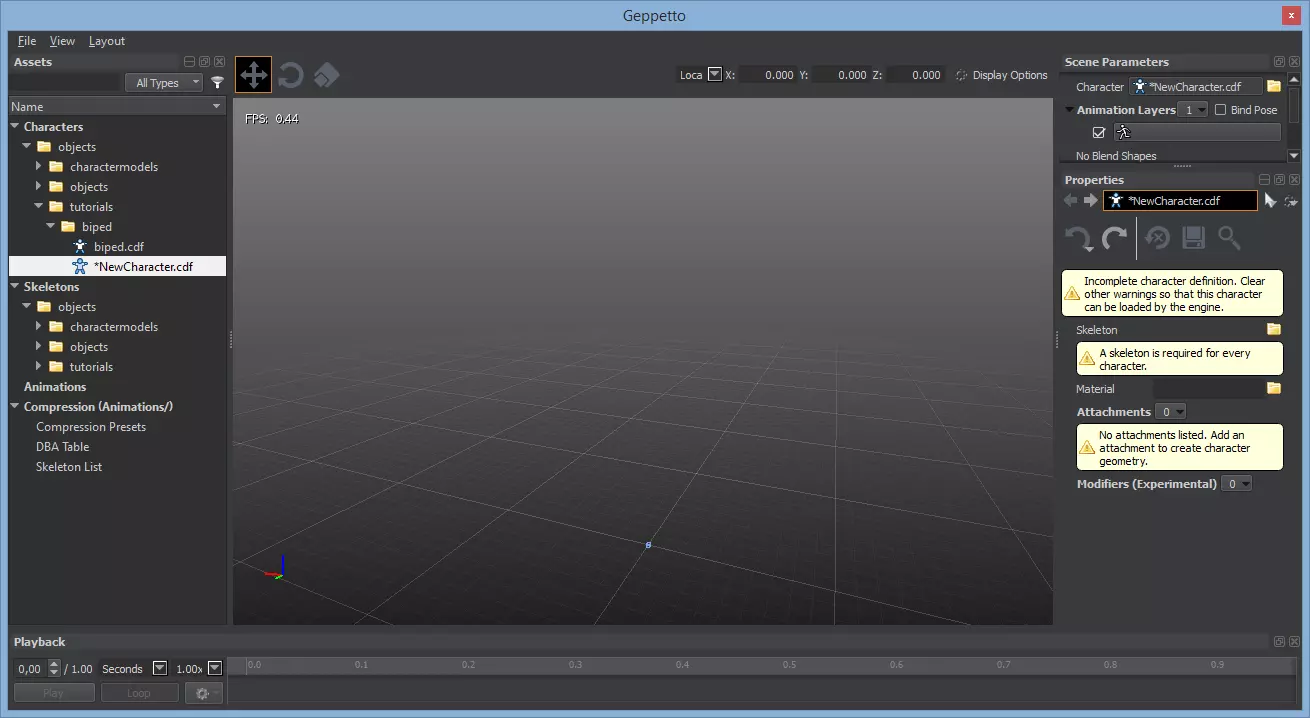Click the 0.5 mark on the timeline ruler
Viewport: 1310px width, 718px height.
(789, 665)
